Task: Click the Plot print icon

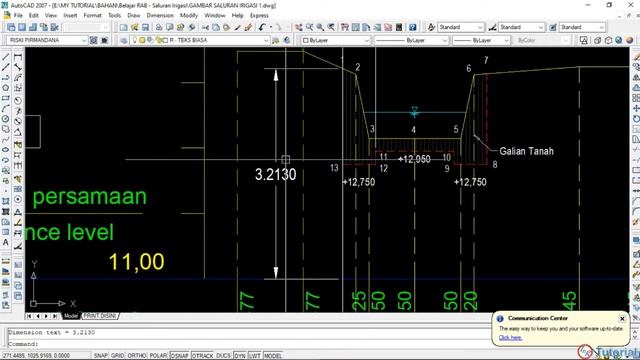Action: coord(159,27)
